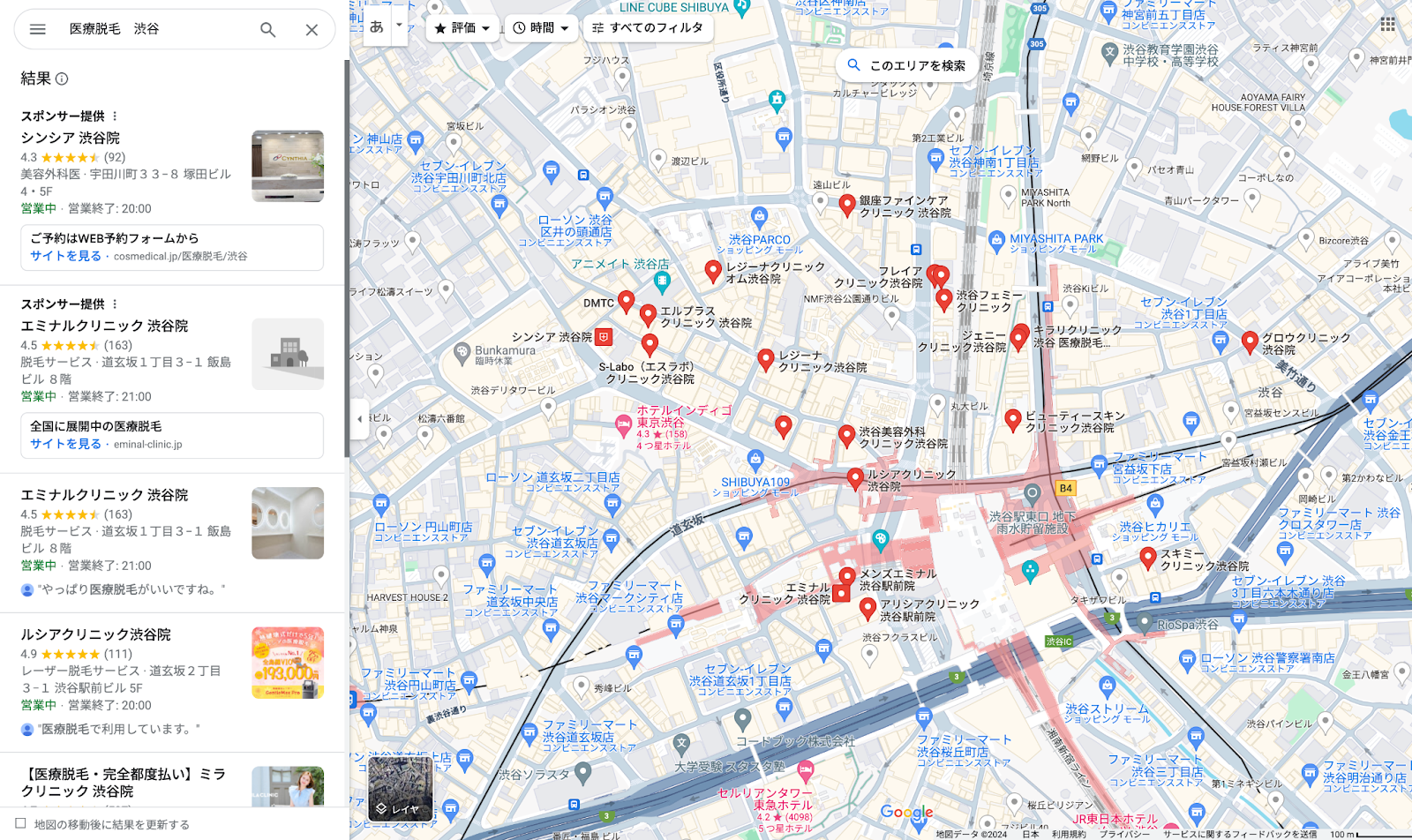Open シンシア 渋谷院 photo thumbnail

tap(288, 166)
